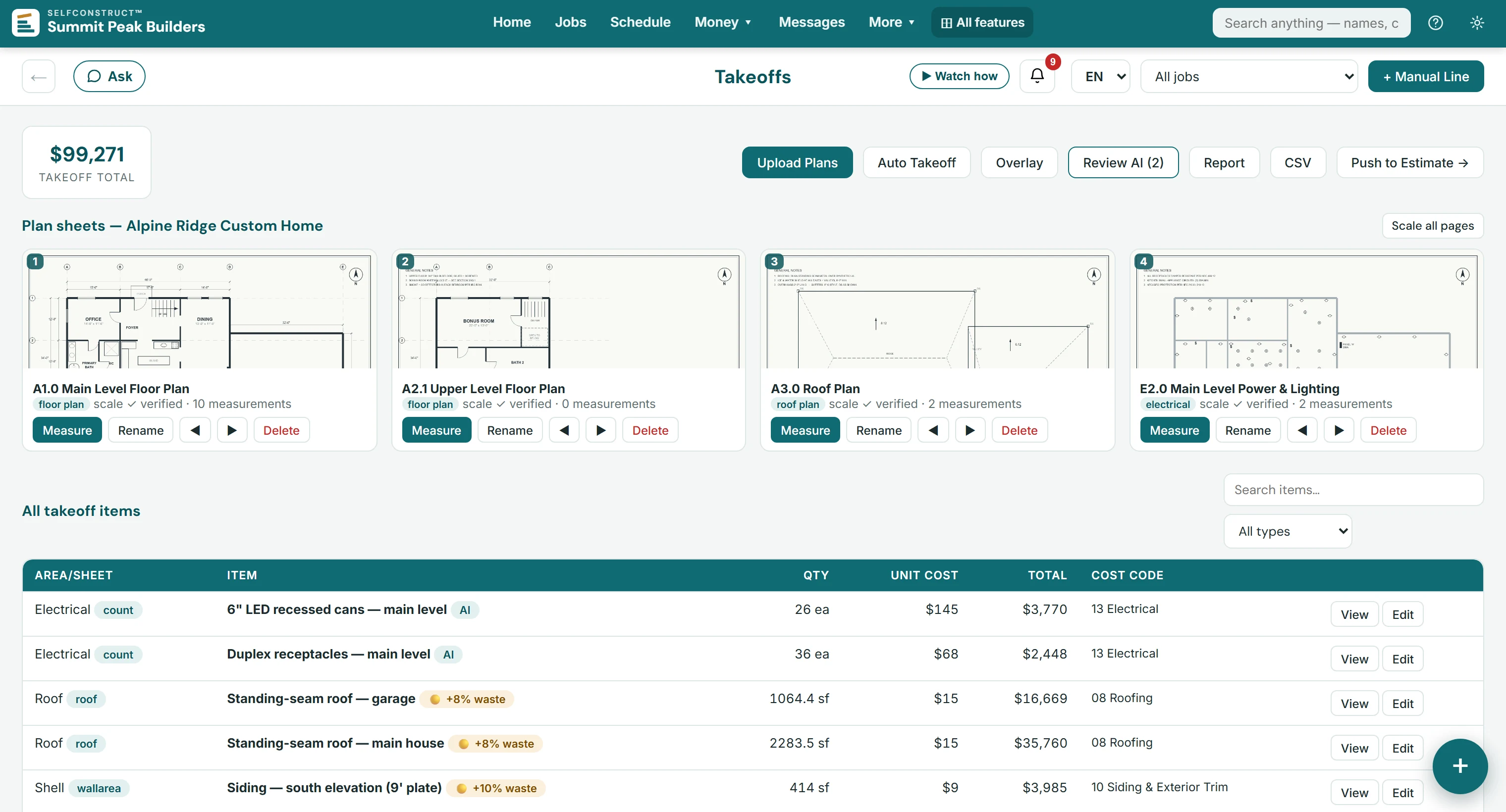
Task: Click the floating plus add button
Action: click(x=1460, y=766)
